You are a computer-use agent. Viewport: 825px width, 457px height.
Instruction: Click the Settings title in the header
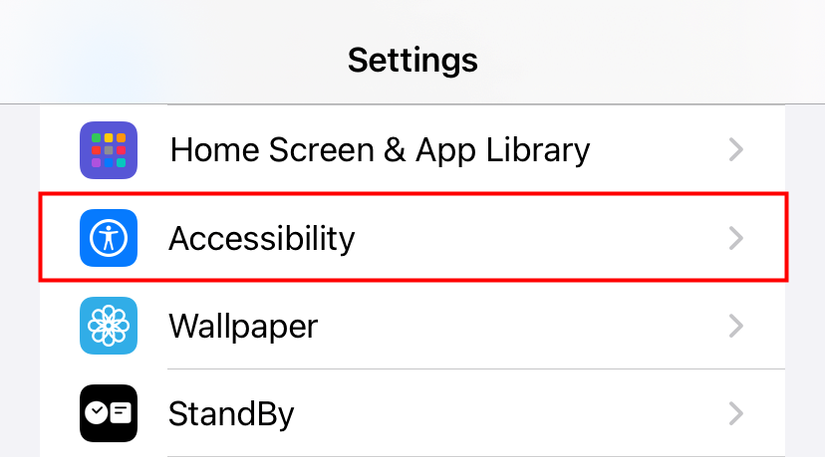(x=412, y=60)
